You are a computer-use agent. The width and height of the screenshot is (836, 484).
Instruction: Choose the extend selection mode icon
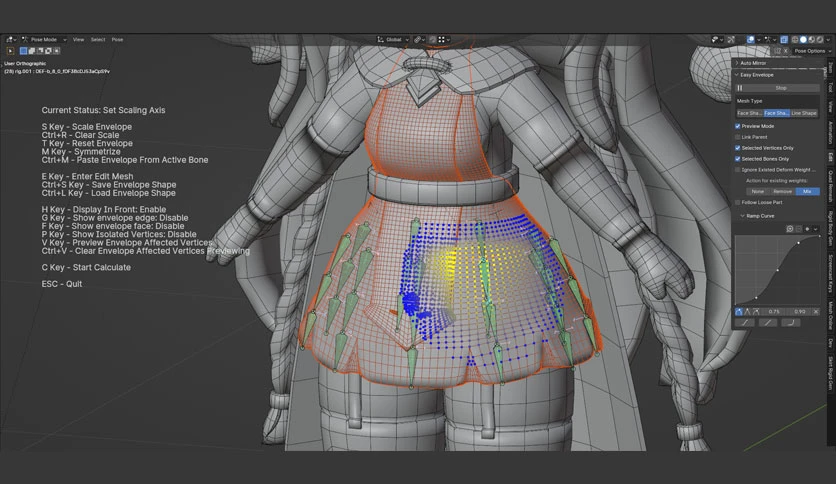(x=31, y=51)
